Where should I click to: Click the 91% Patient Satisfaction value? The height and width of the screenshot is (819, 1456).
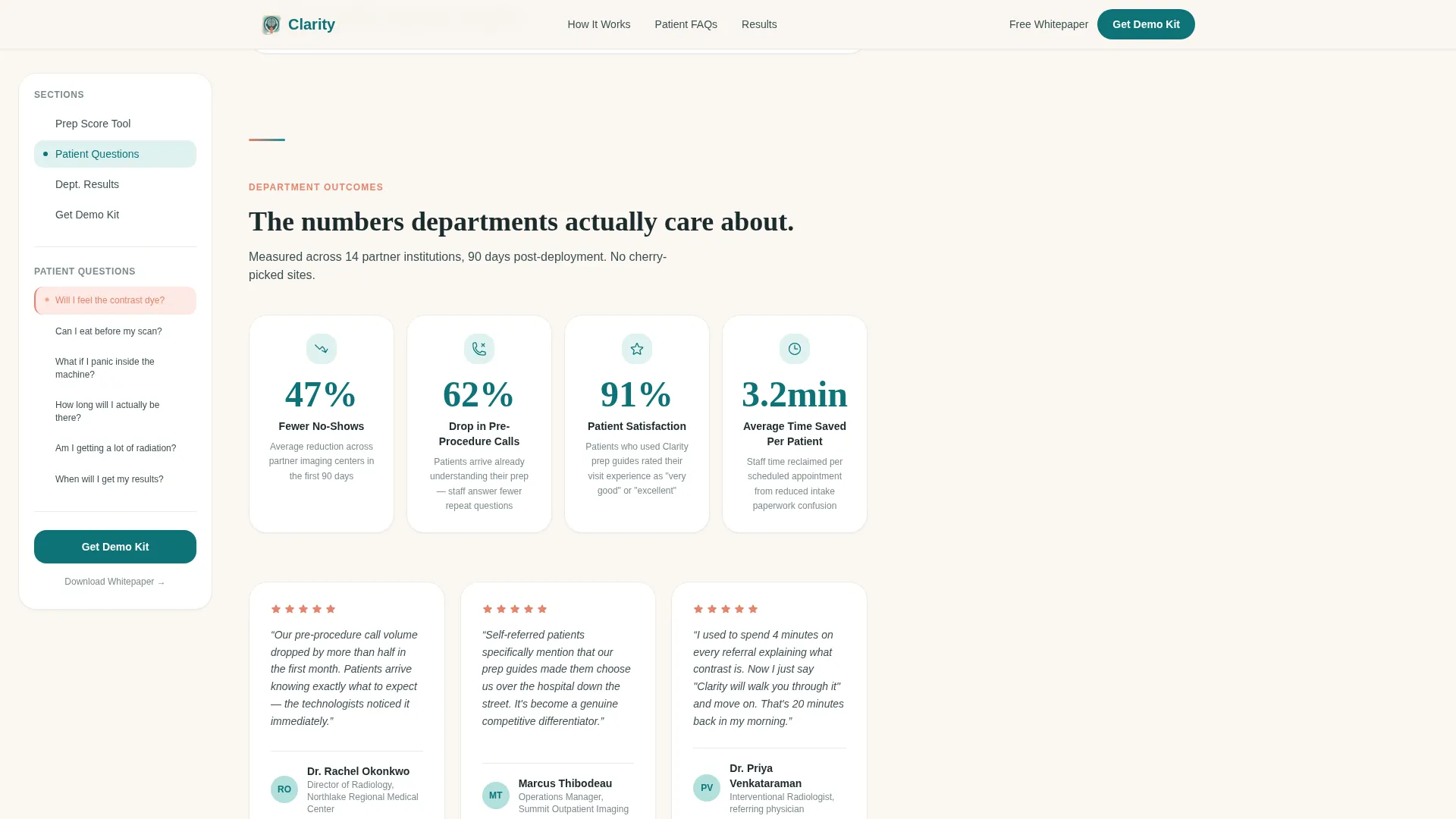pos(637,394)
